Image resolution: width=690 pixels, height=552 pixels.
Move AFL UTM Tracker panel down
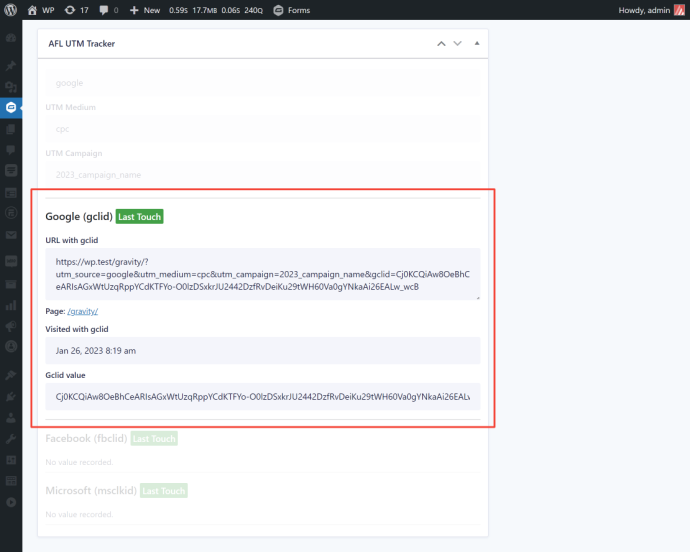[458, 44]
